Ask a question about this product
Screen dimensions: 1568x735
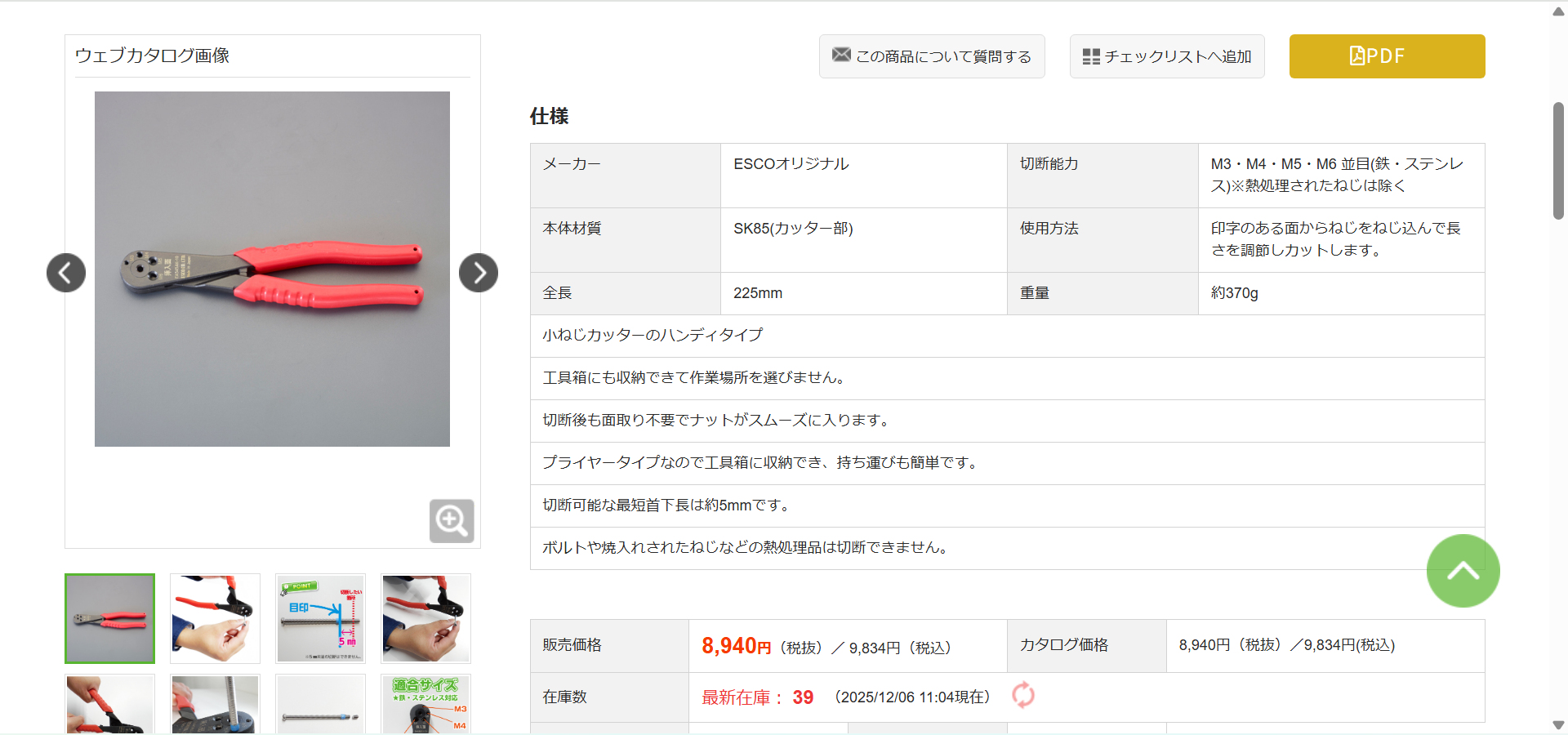(932, 56)
